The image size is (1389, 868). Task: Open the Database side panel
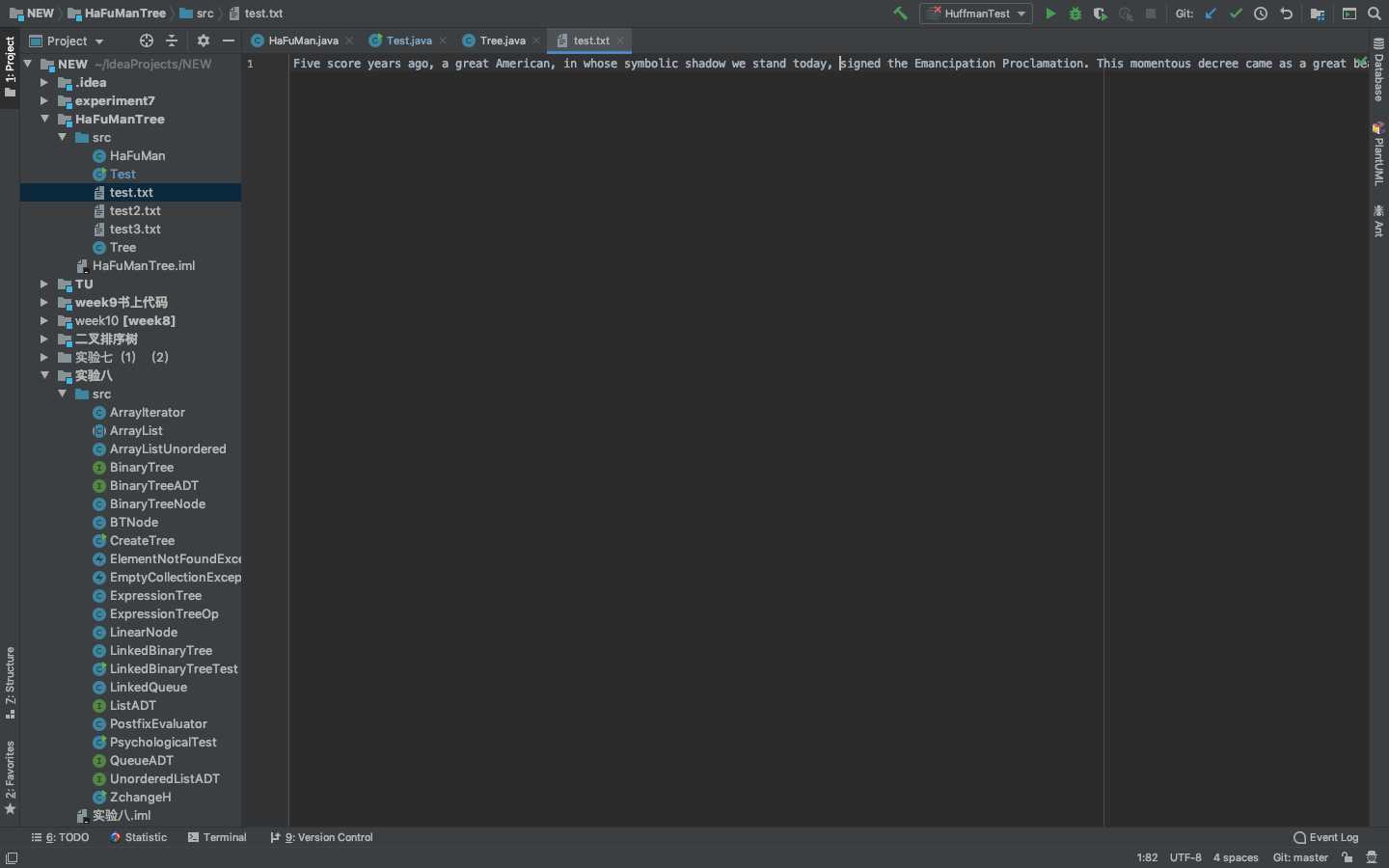click(x=1379, y=69)
